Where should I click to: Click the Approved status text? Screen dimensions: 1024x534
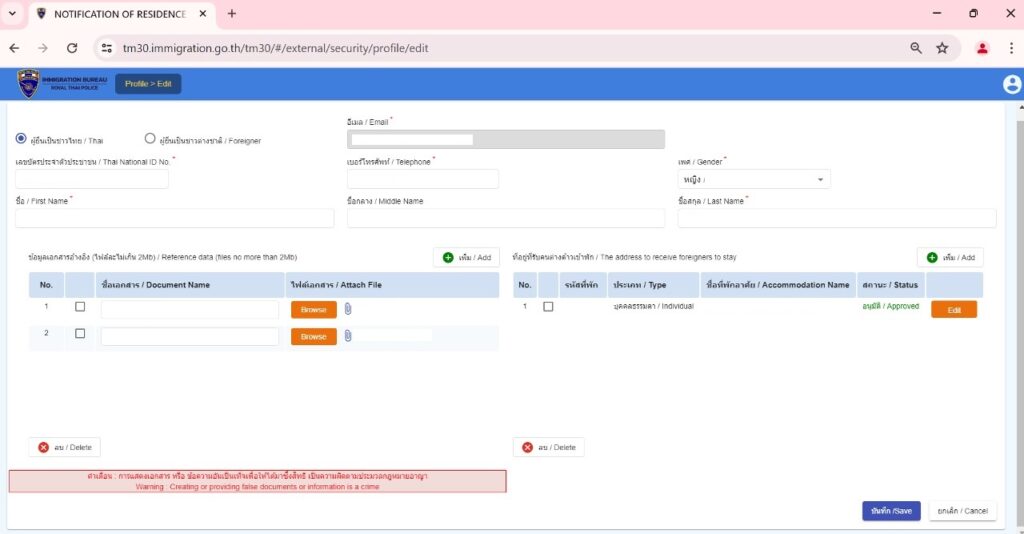tap(891, 306)
